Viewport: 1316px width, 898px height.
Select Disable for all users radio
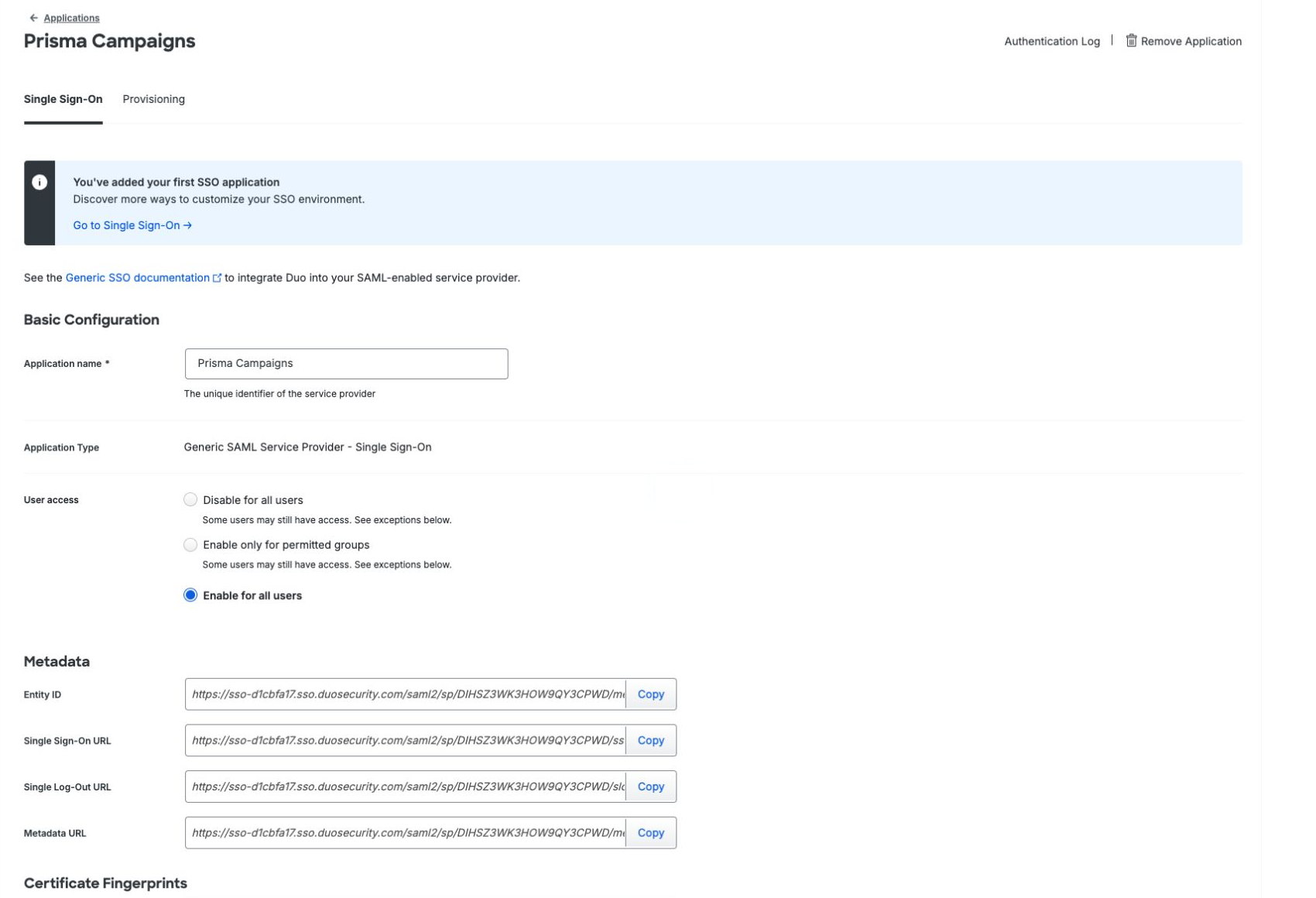pyautogui.click(x=190, y=499)
